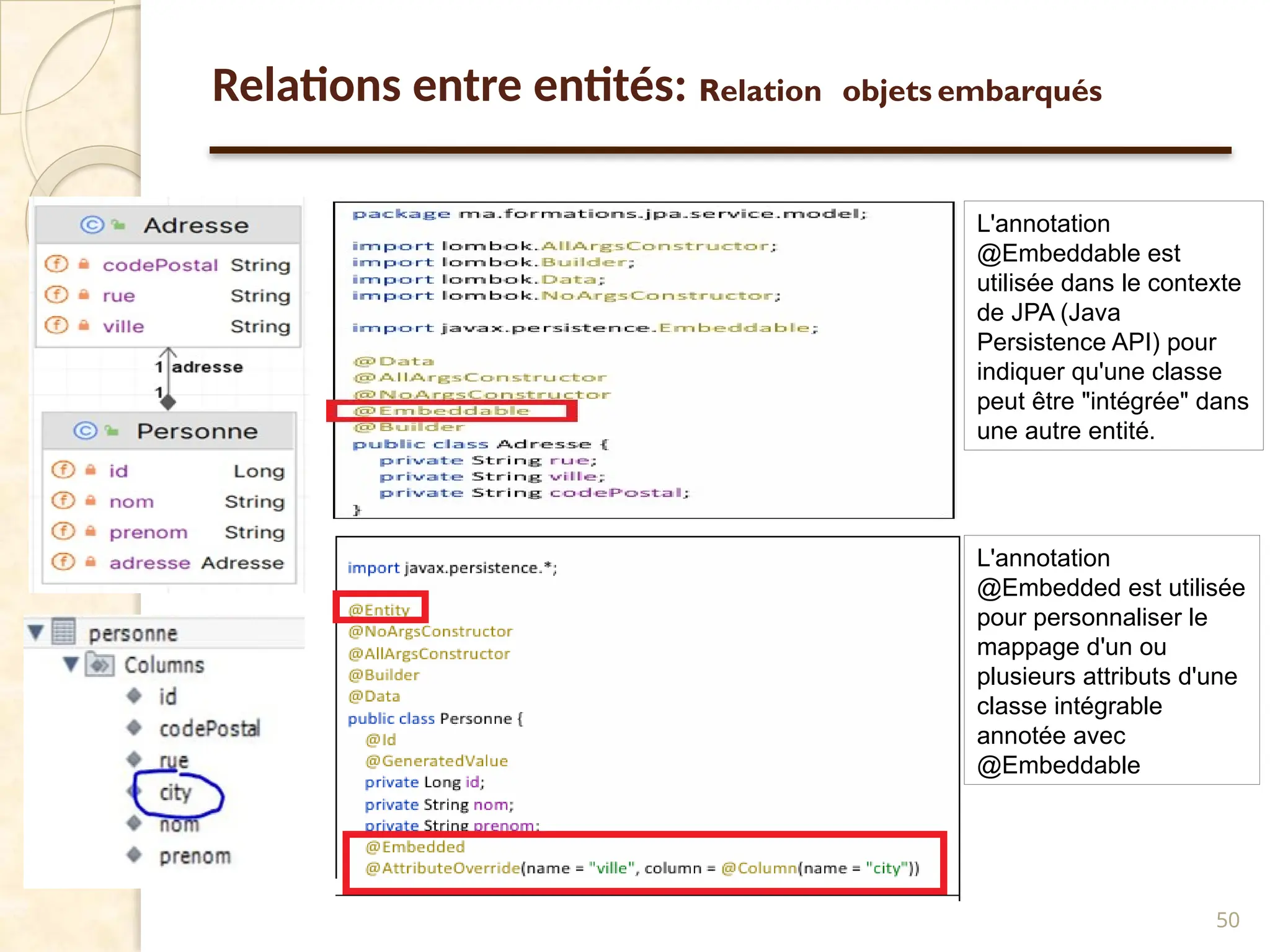Click the field icon of prenom String
This screenshot has width=1270, height=952.
63,531
